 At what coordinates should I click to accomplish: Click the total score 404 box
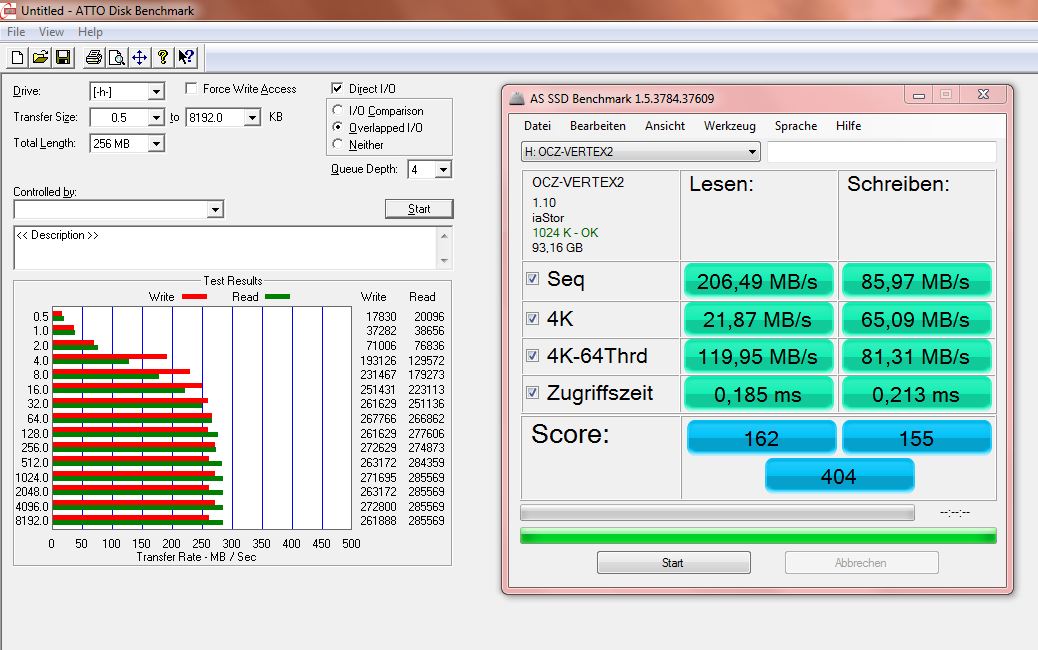point(839,476)
